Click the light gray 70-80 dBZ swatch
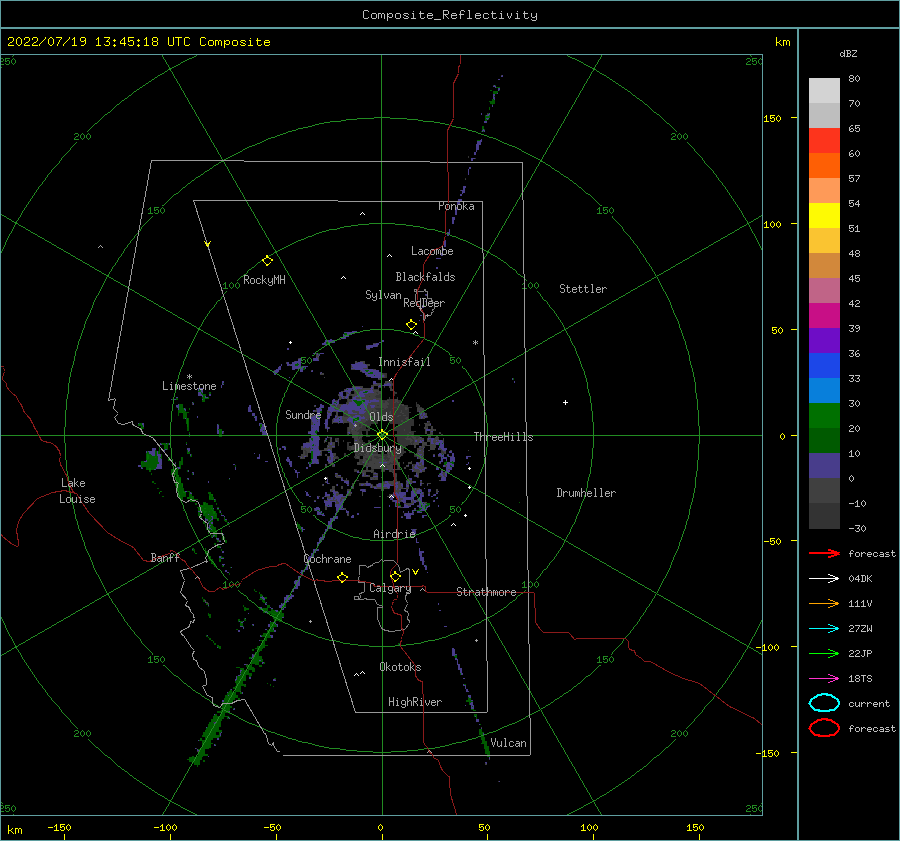Screen dimensions: 900x841 pos(824,91)
